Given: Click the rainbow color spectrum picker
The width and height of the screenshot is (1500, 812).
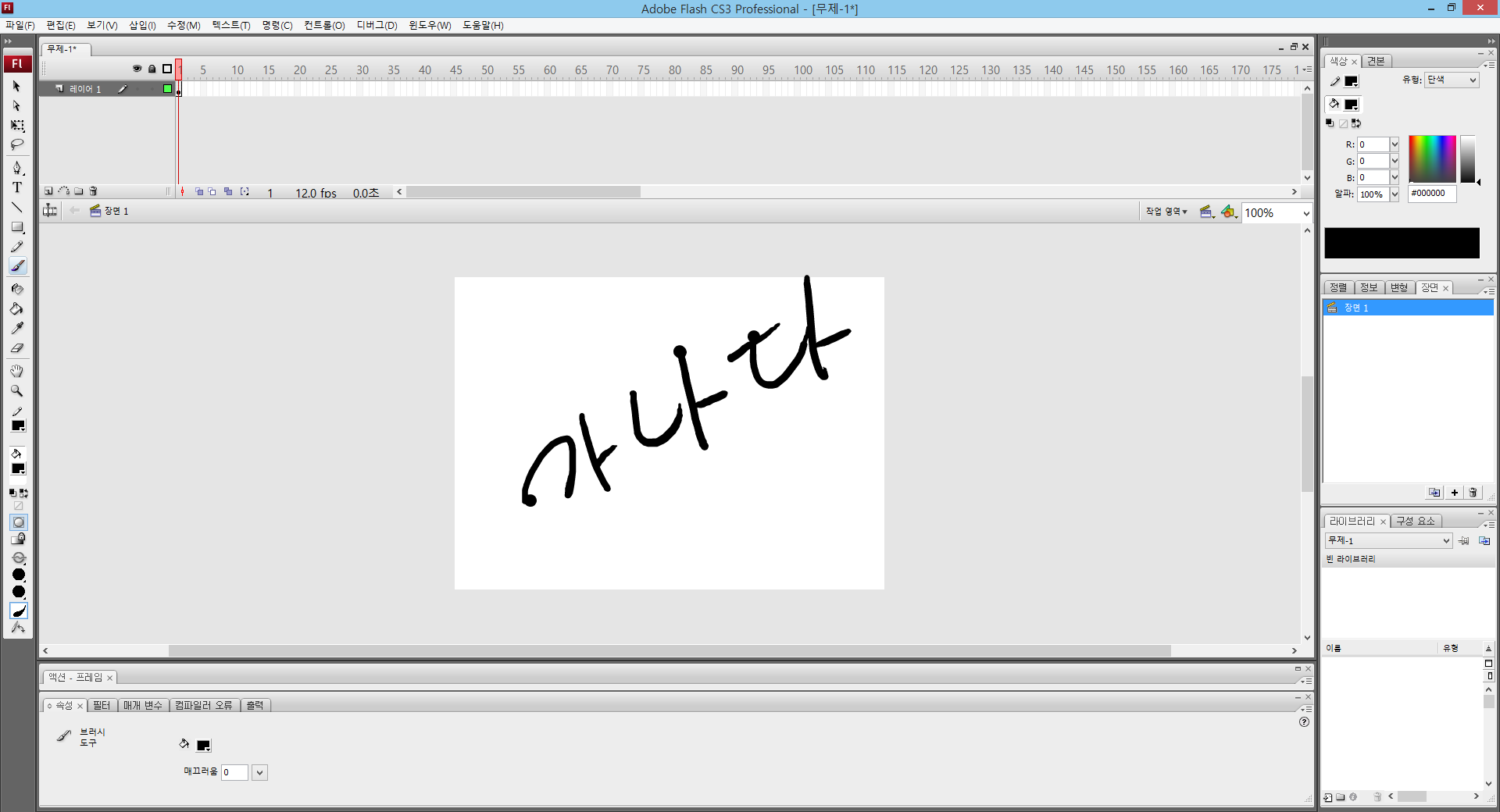Looking at the screenshot, I should click(1432, 158).
